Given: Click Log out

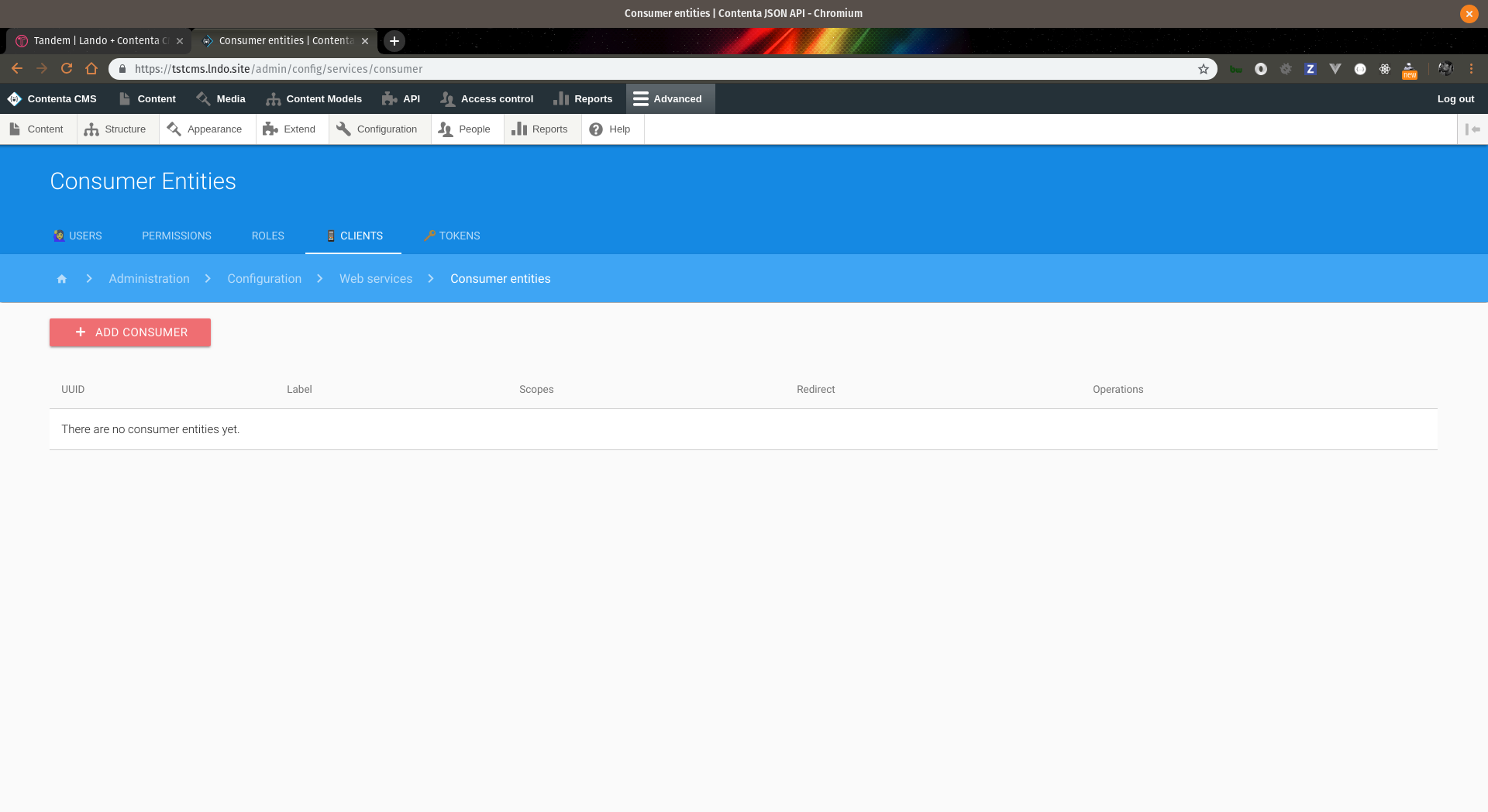Looking at the screenshot, I should pos(1455,99).
